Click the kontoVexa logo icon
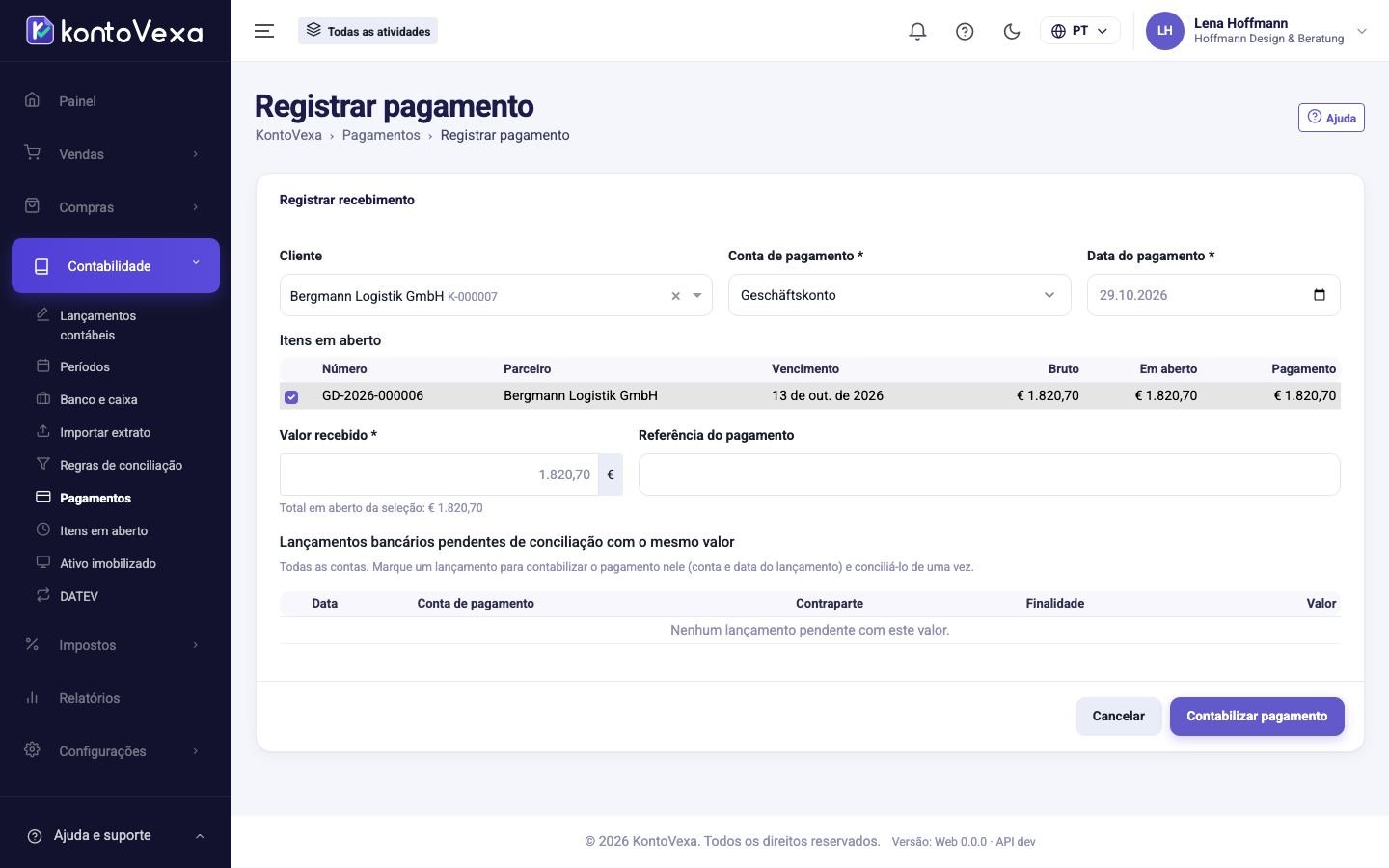1389x868 pixels. pos(40,31)
